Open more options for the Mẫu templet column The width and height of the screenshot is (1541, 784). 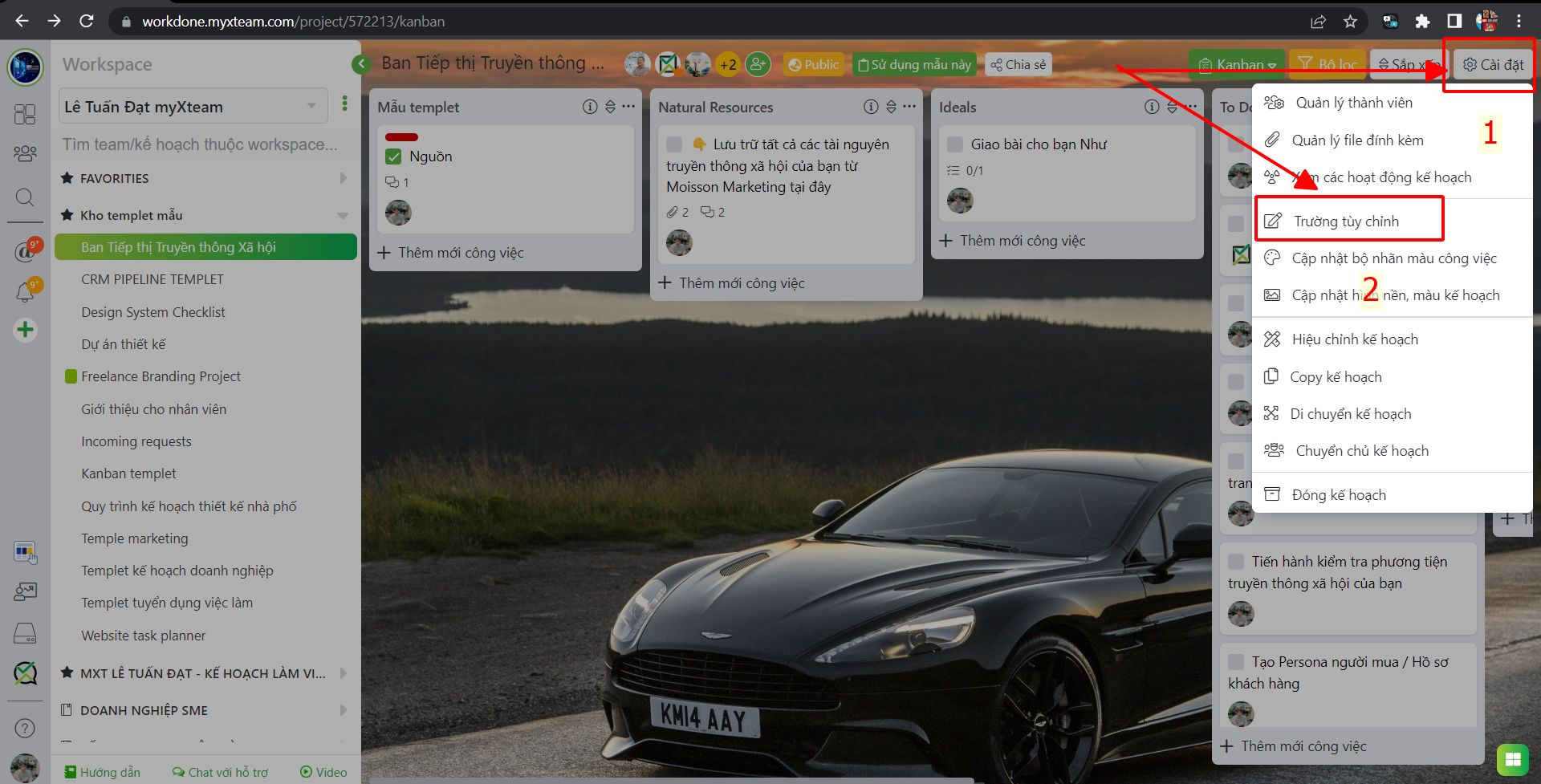[628, 107]
